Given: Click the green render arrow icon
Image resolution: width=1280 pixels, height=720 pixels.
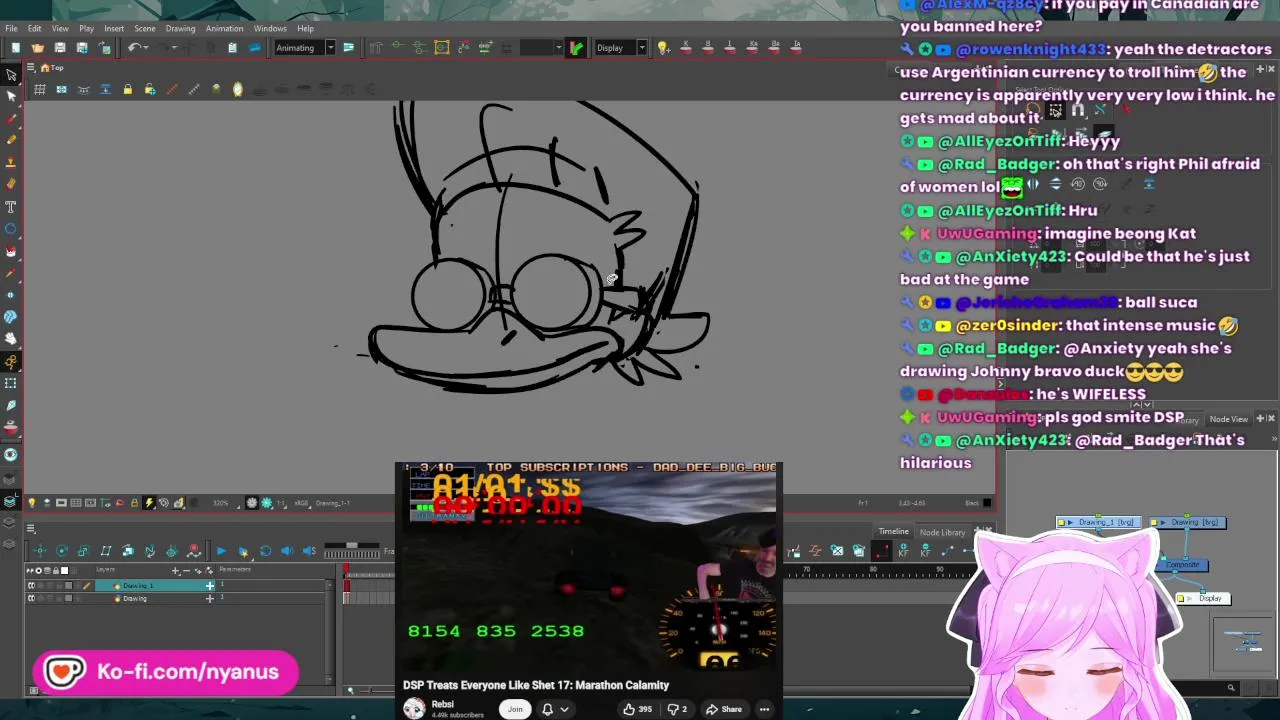Looking at the screenshot, I should tap(576, 48).
